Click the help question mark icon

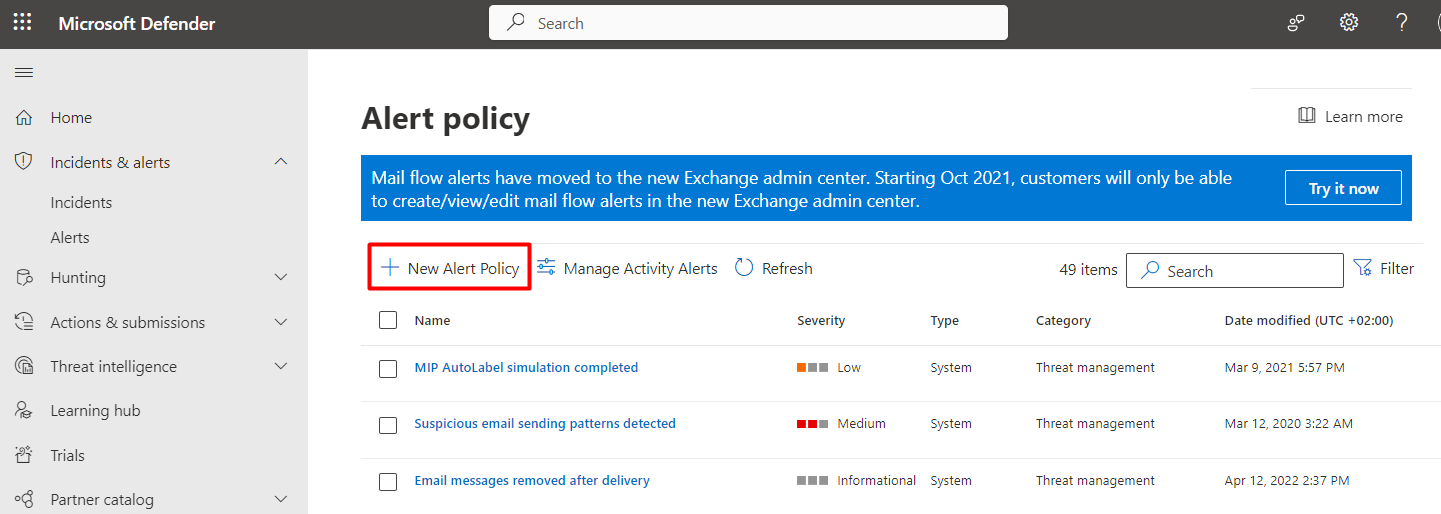pos(1402,23)
